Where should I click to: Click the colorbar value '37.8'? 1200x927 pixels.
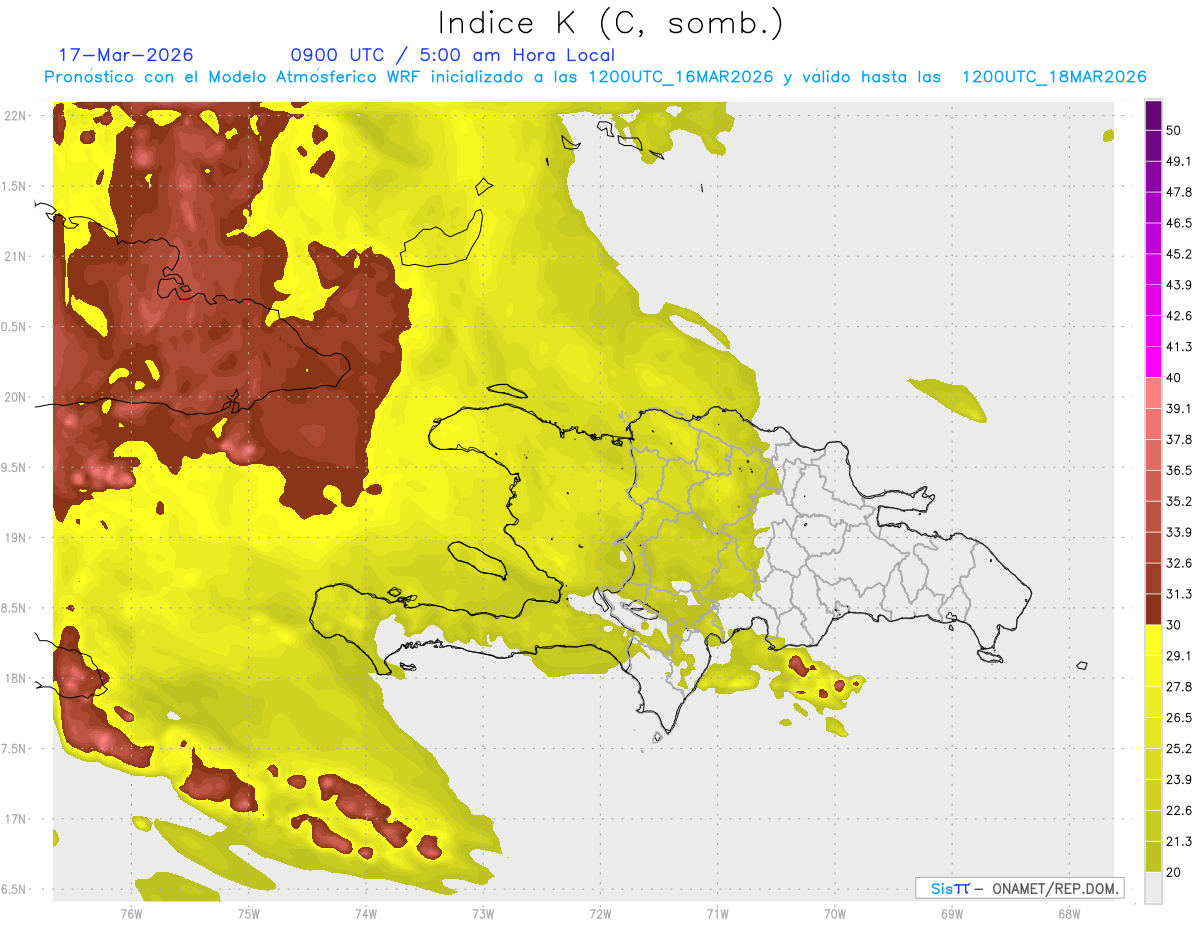coord(1179,439)
